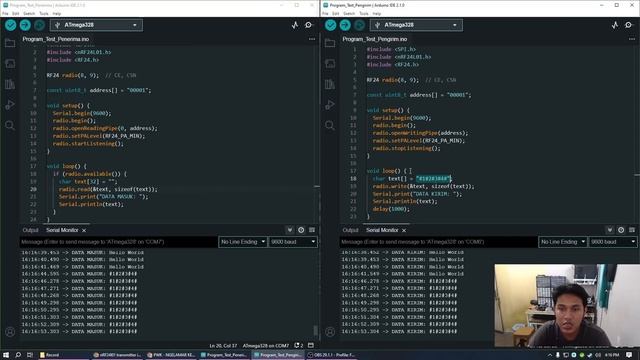Start debugging in the Pengirim window

click(359, 25)
